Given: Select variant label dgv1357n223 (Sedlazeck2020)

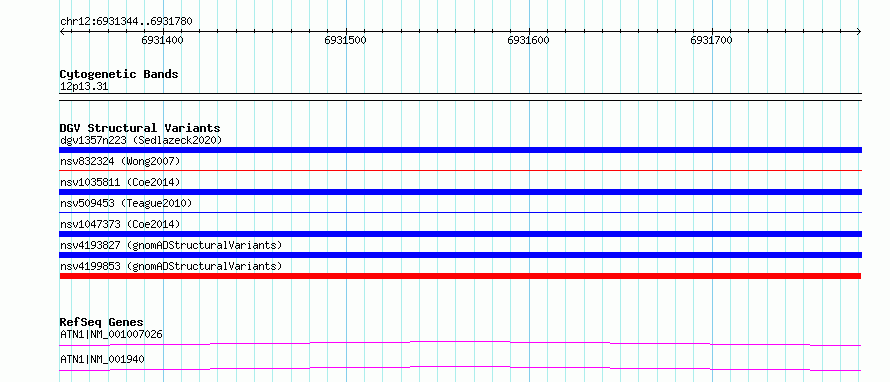Looking at the screenshot, I should point(141,140).
